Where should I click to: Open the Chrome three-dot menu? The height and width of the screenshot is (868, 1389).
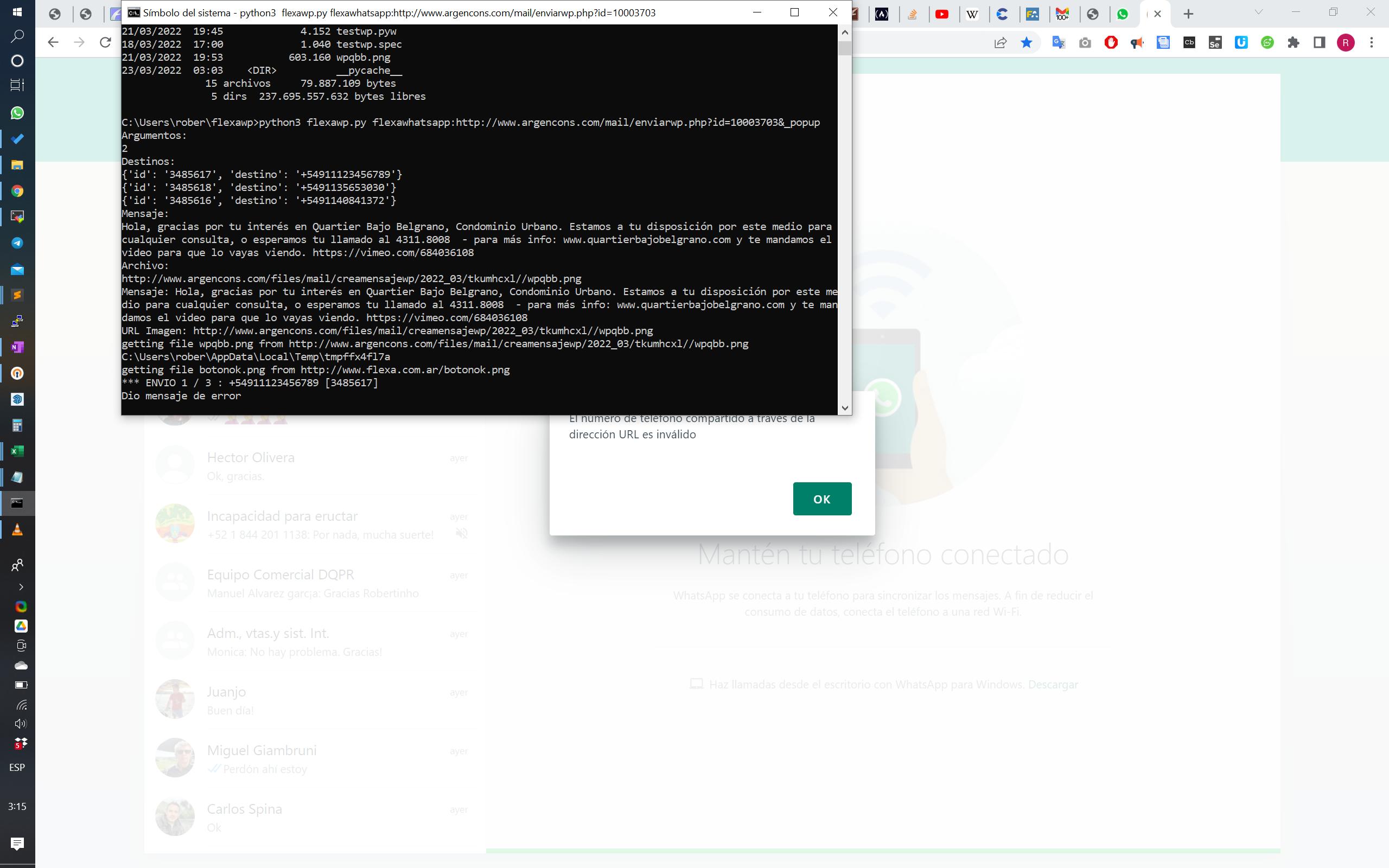[x=1372, y=42]
